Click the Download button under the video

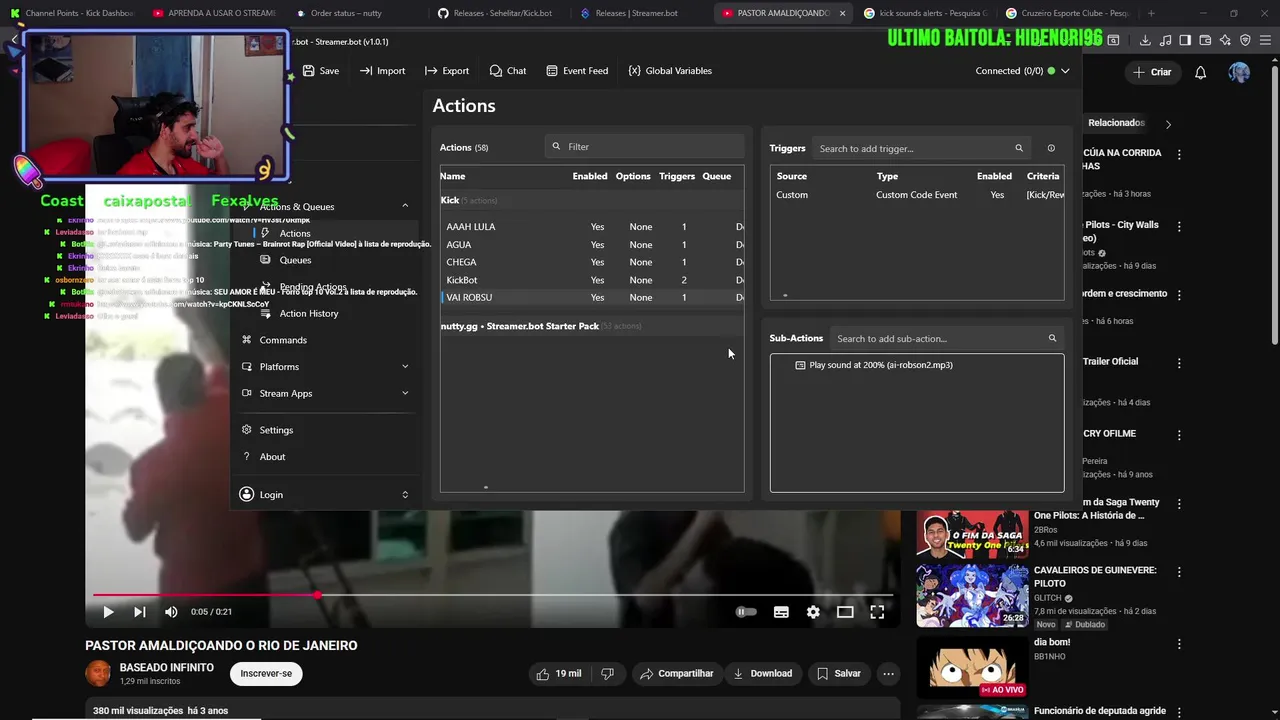(x=762, y=674)
